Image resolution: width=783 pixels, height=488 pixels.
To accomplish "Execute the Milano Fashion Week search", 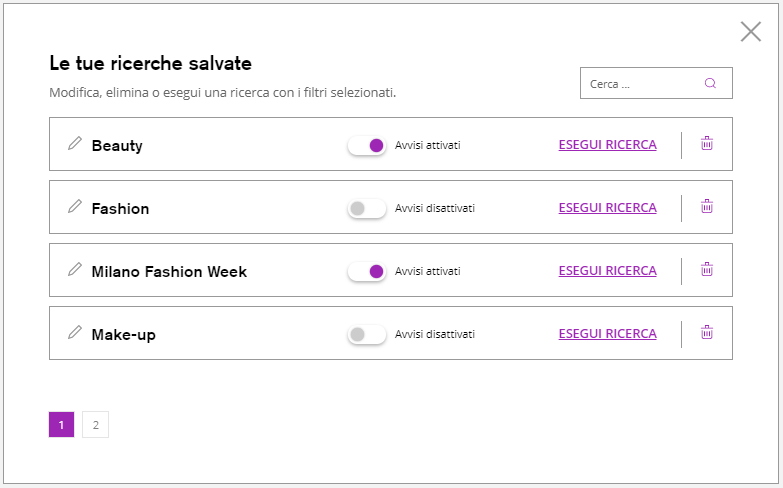I will pos(607,271).
